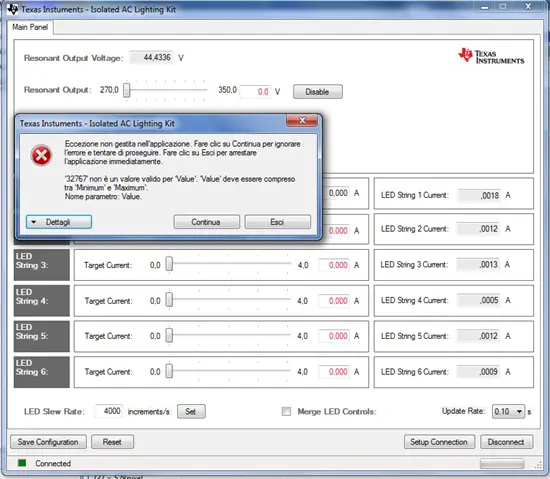The height and width of the screenshot is (479, 550).
Task: Click LED String 2 Current reading ,0012
Action: 478,229
